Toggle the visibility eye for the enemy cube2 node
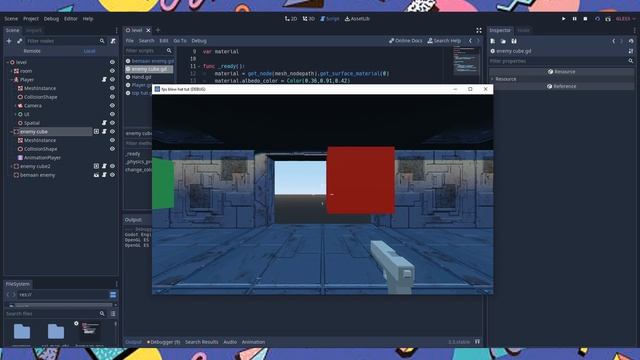 (112, 166)
